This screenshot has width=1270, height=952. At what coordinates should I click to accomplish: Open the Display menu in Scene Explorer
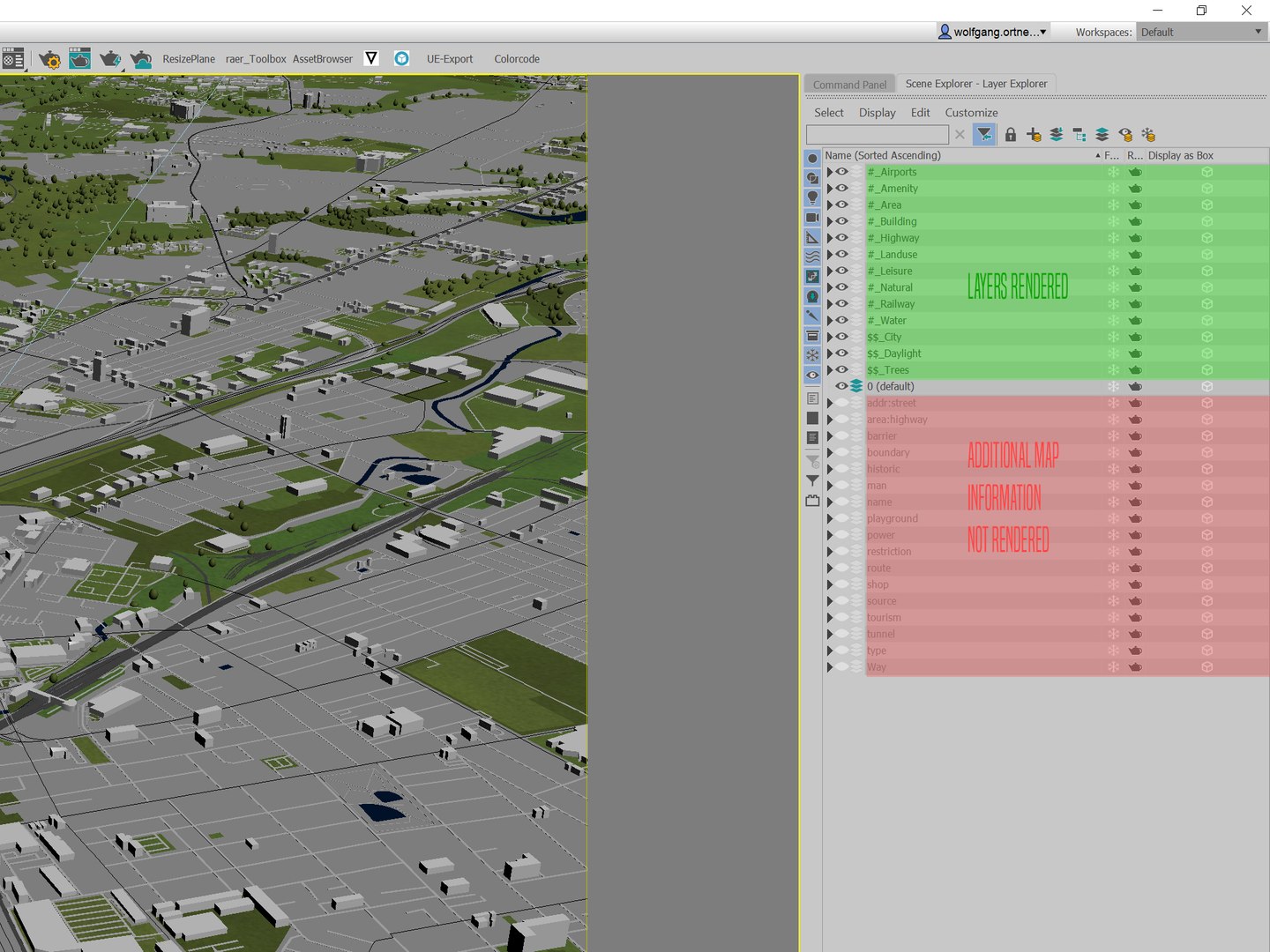(878, 113)
